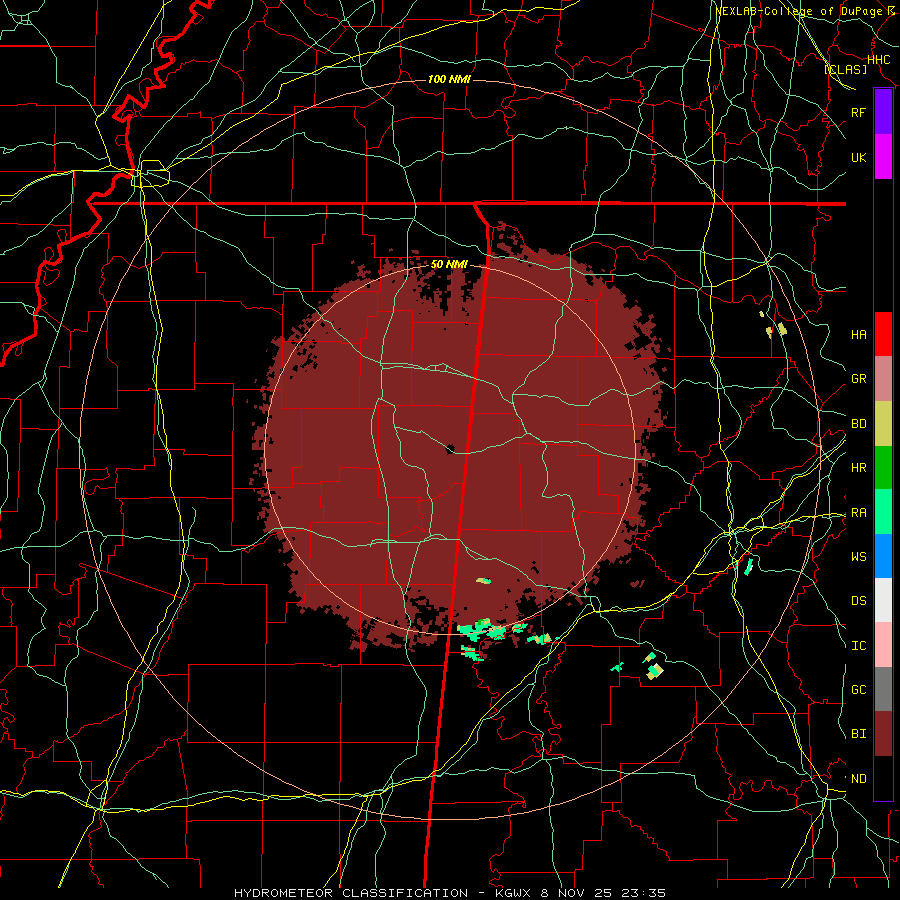Click the BD legend label
Screen dimensions: 900x900
click(x=858, y=424)
